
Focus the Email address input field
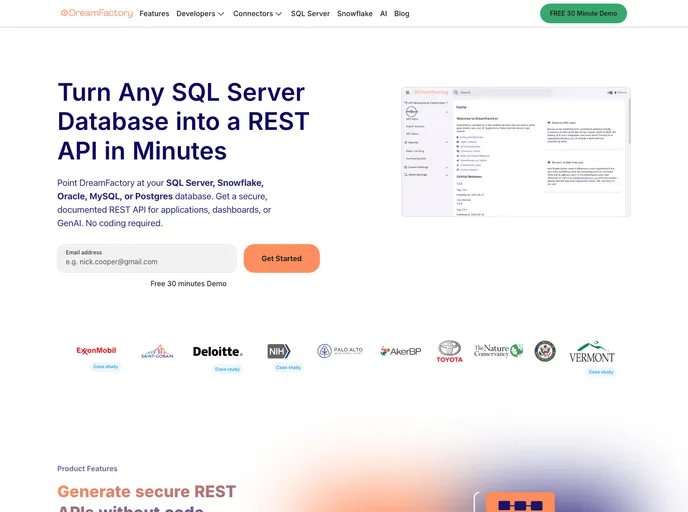coord(147,261)
